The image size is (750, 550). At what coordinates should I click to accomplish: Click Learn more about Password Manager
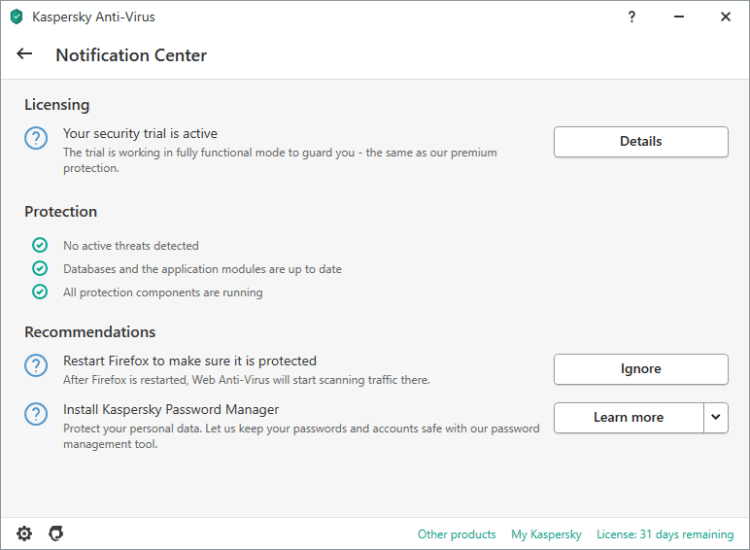point(628,418)
